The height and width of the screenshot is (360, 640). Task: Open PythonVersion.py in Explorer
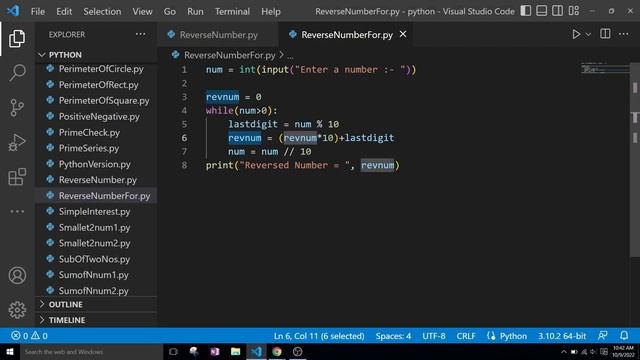[x=96, y=164]
